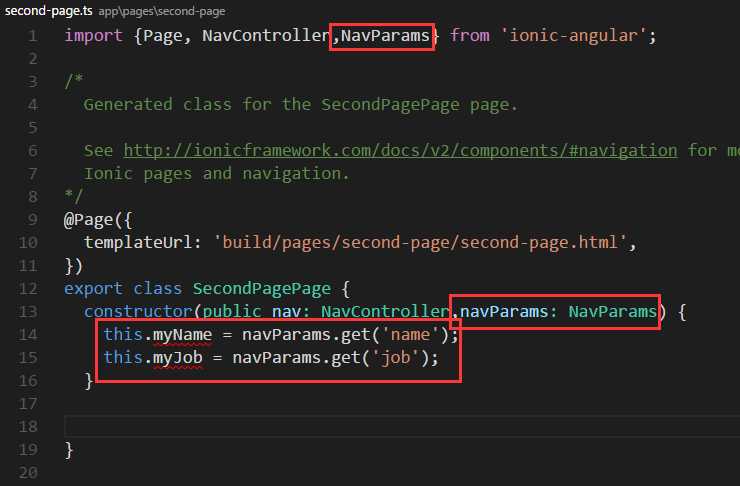
Task: Click the templateUrl property name
Action: (138, 243)
